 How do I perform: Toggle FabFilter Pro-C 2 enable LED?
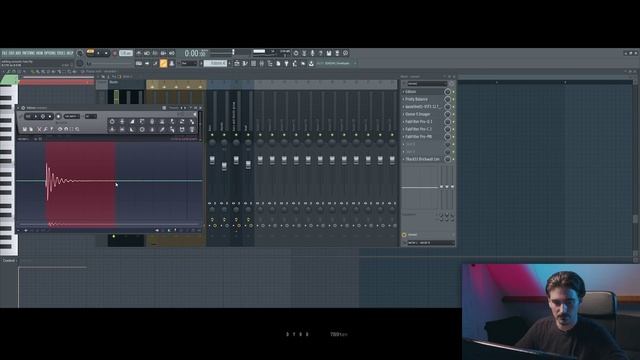(x=453, y=129)
